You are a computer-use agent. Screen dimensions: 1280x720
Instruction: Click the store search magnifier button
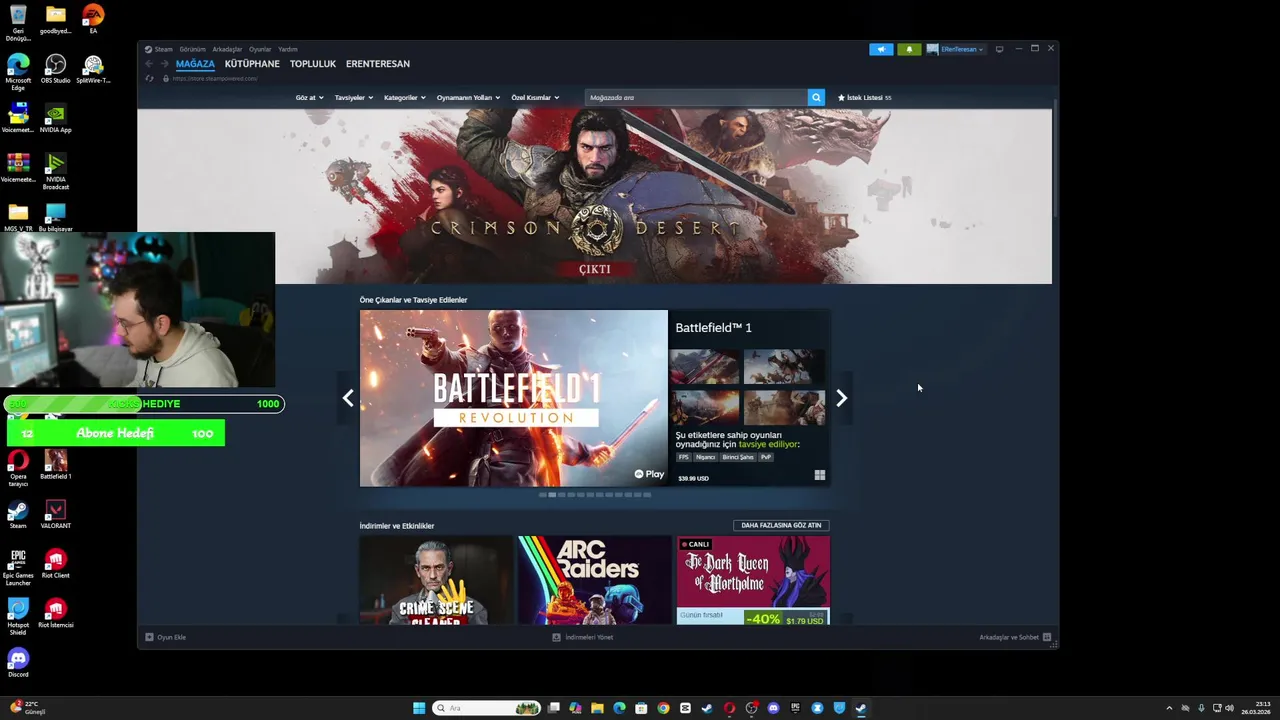click(816, 98)
